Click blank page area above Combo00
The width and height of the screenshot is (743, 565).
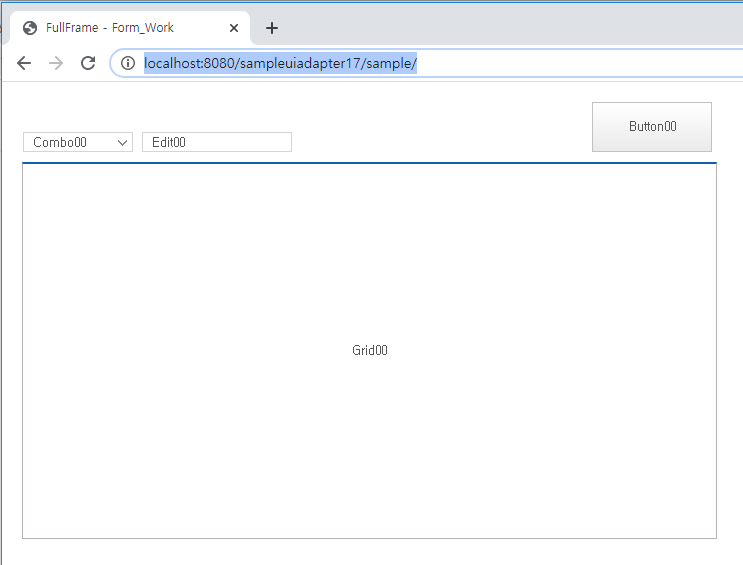coord(78,108)
